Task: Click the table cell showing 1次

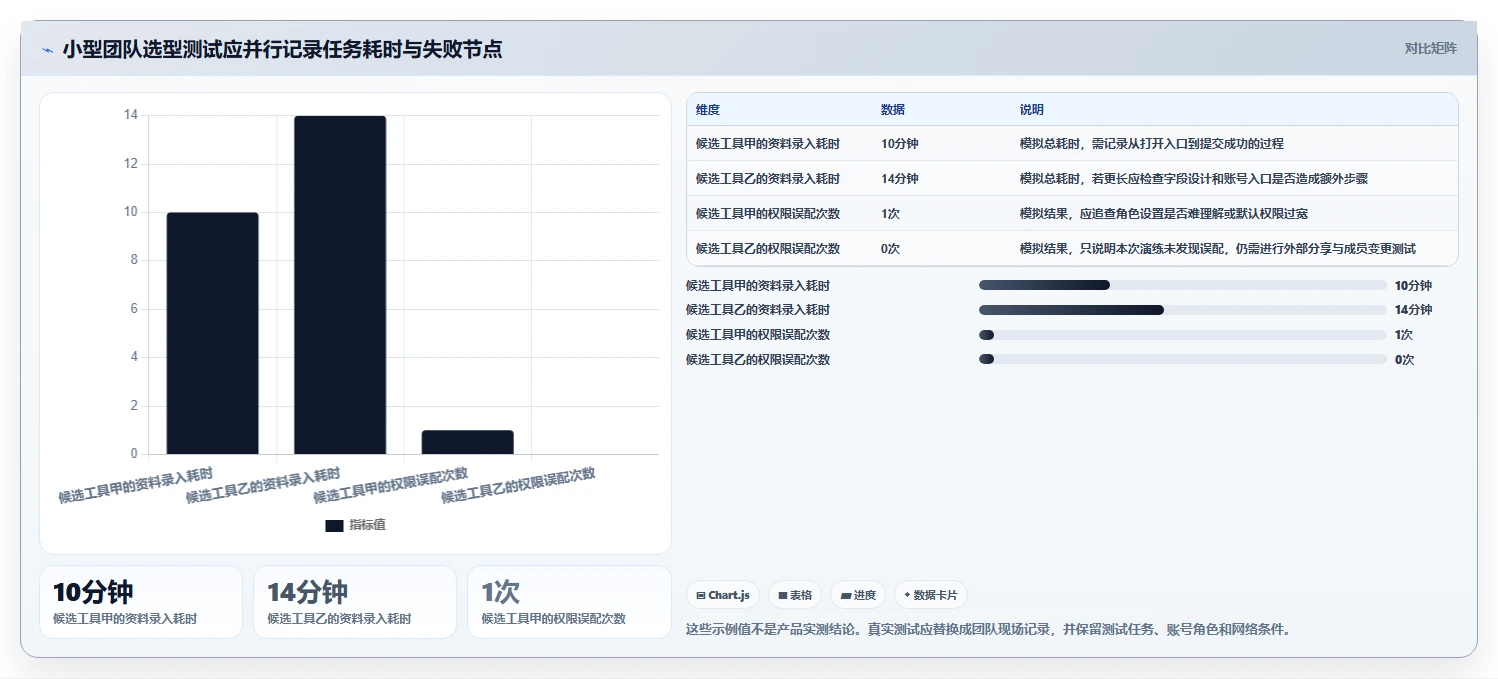Action: pyautogui.click(x=891, y=214)
